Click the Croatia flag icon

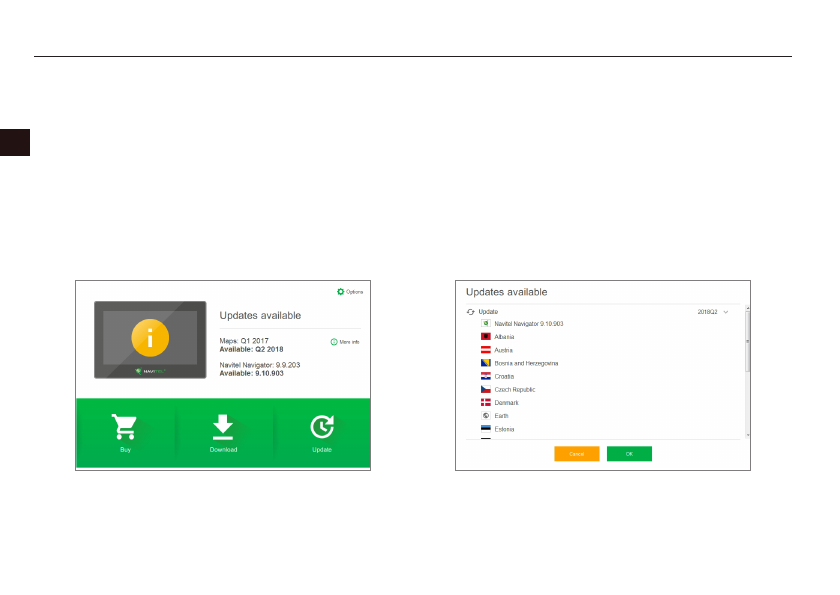[x=485, y=376]
